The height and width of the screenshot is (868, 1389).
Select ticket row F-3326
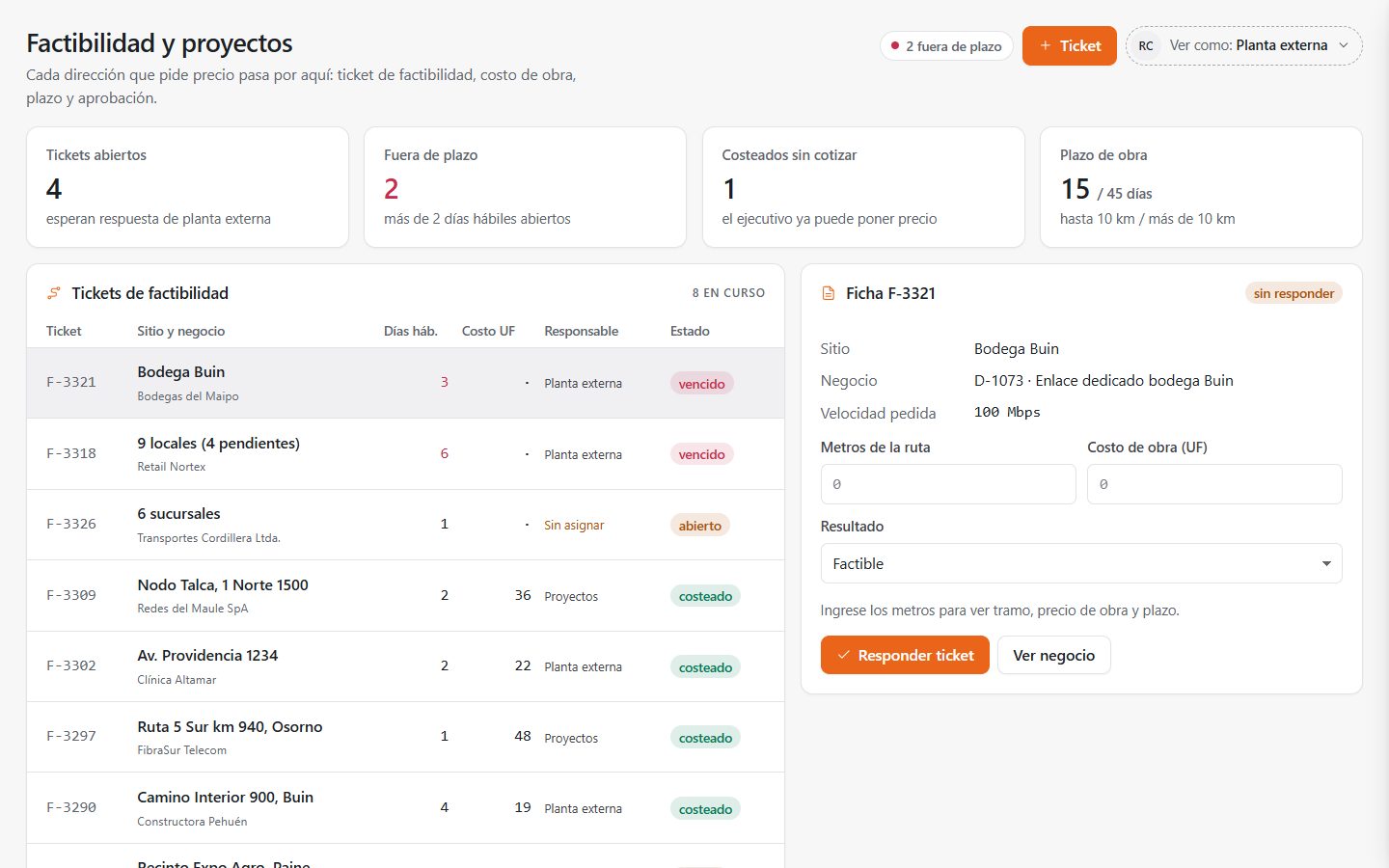point(405,525)
